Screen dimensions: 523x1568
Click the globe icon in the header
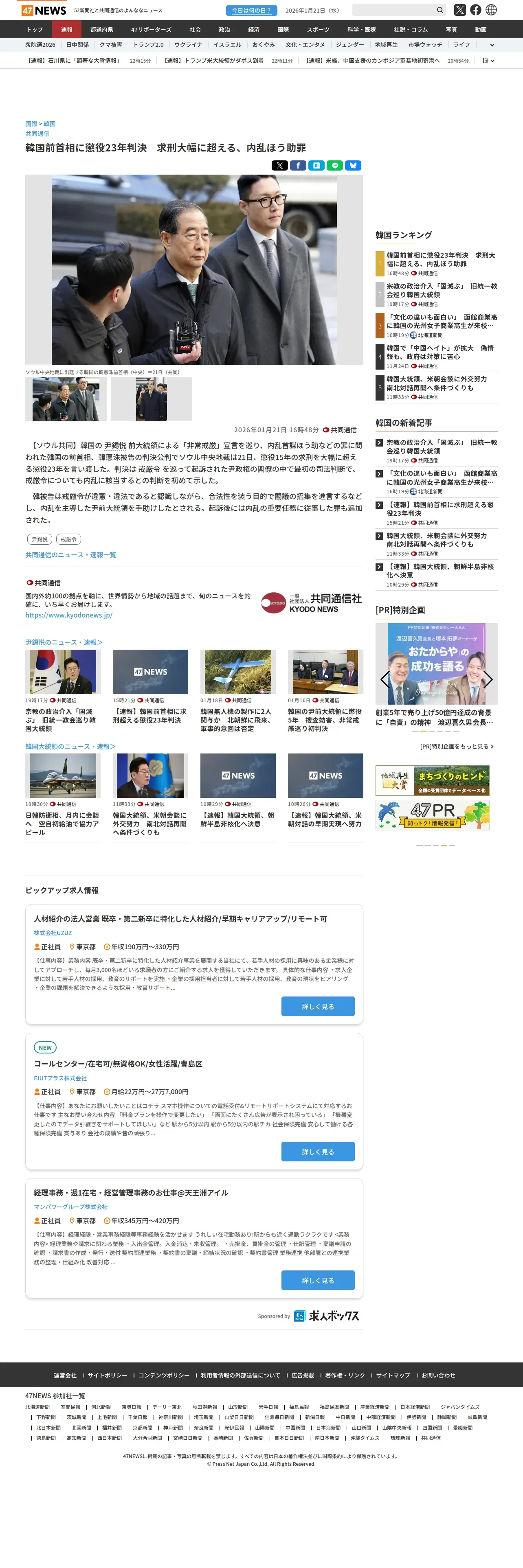coord(491,10)
